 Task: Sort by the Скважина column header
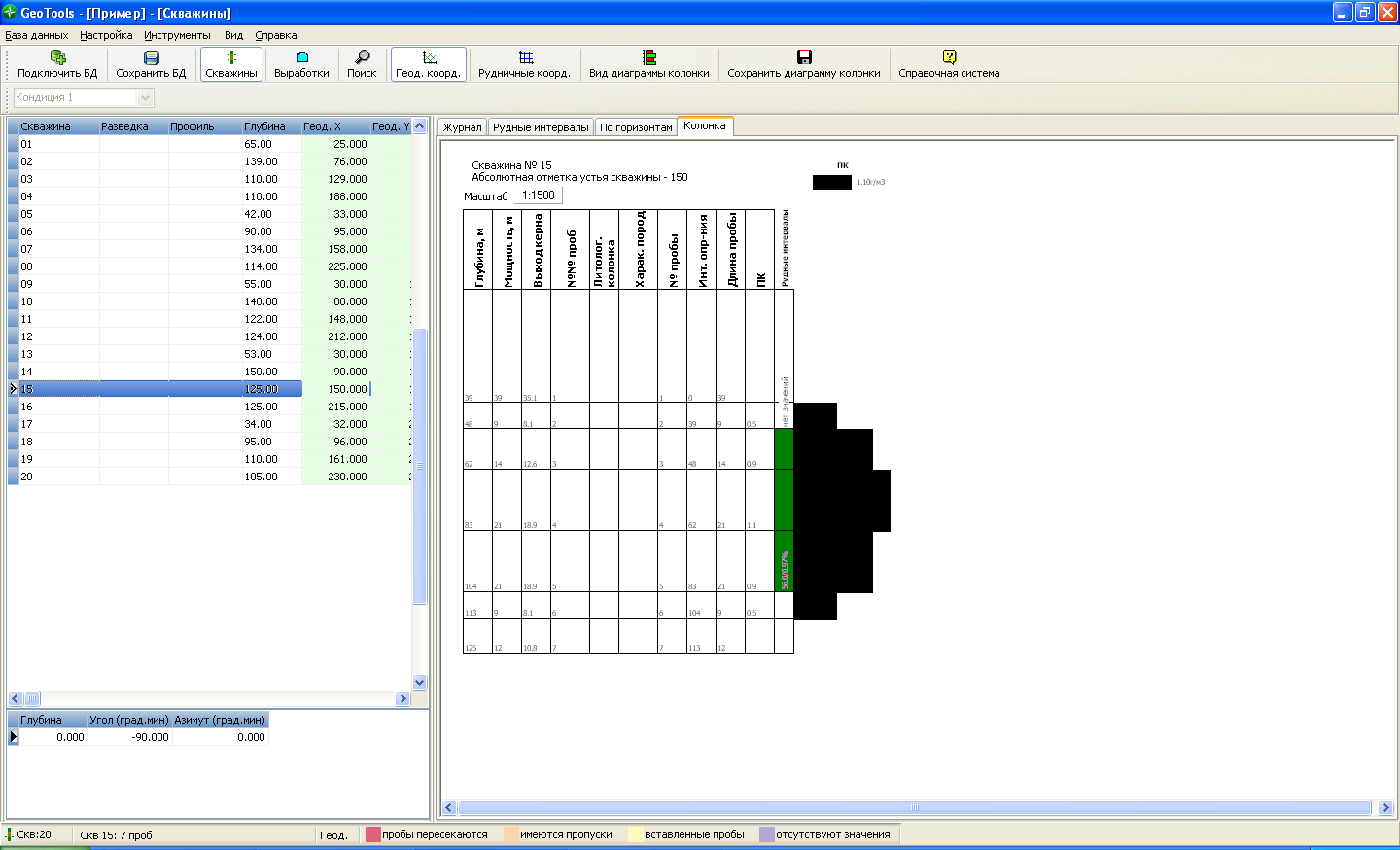point(58,126)
